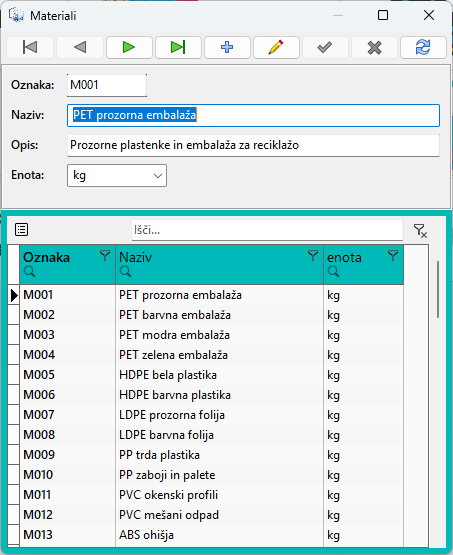Clear all filters icon beside search box

(x=420, y=230)
